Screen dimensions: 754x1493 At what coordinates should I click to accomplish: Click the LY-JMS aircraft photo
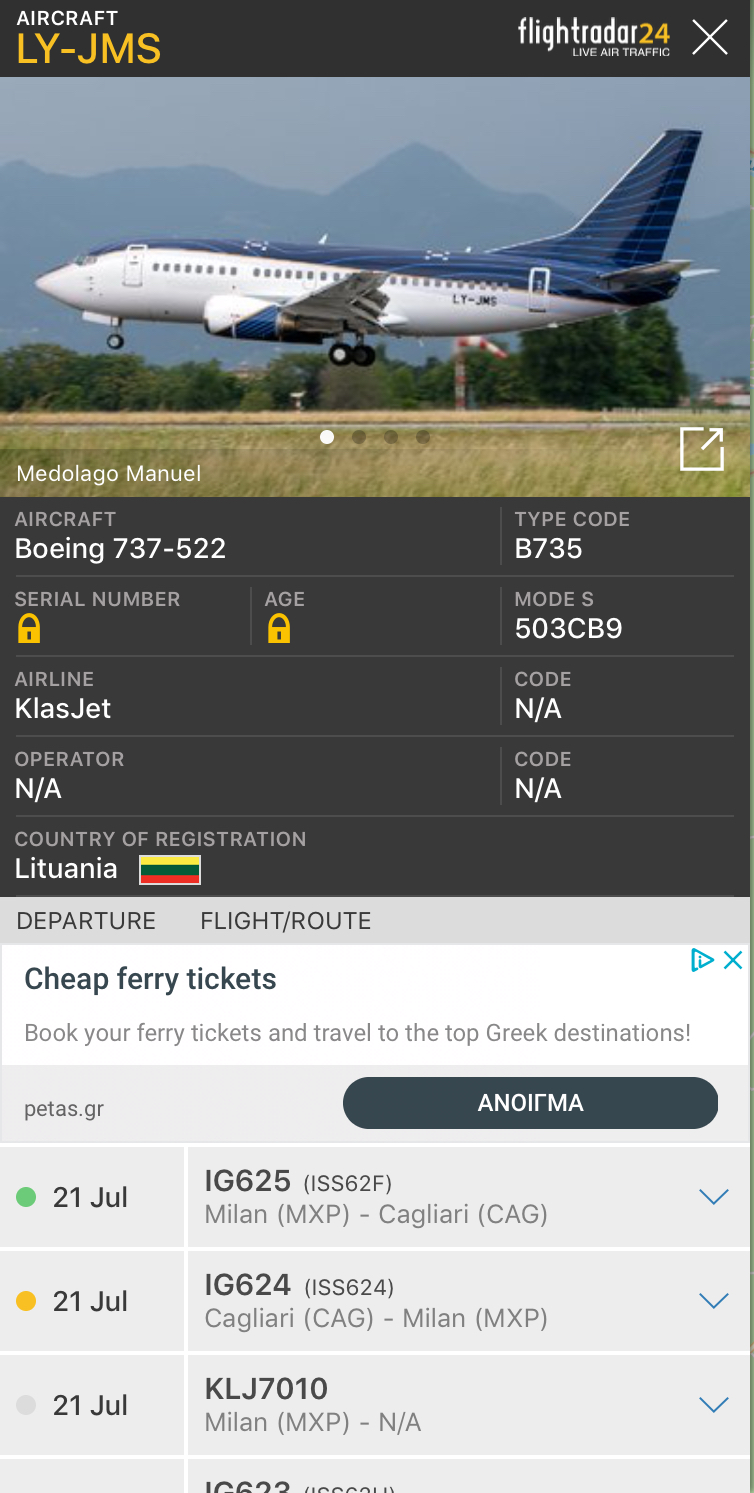[x=375, y=280]
